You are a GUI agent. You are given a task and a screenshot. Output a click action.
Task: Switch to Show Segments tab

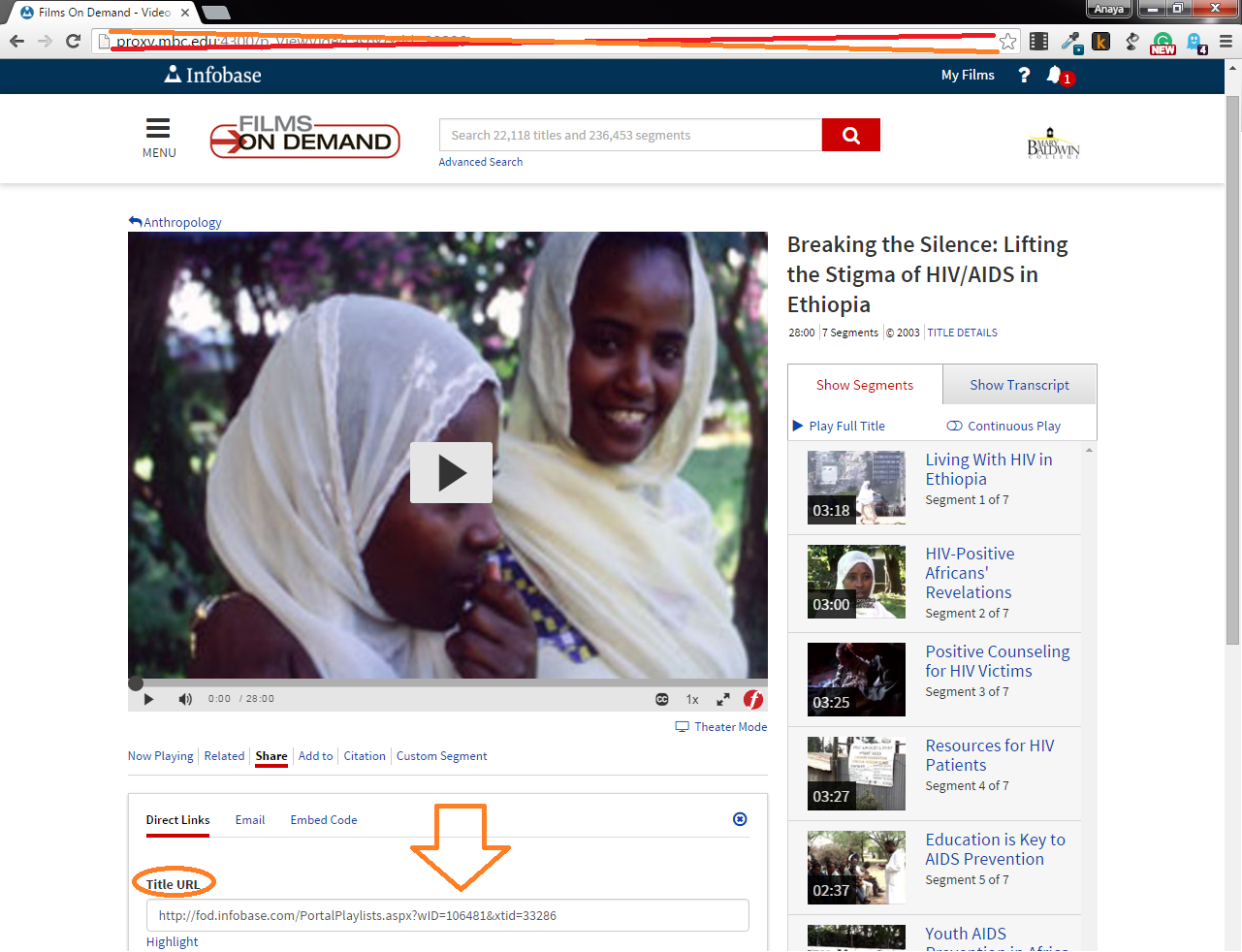865,385
